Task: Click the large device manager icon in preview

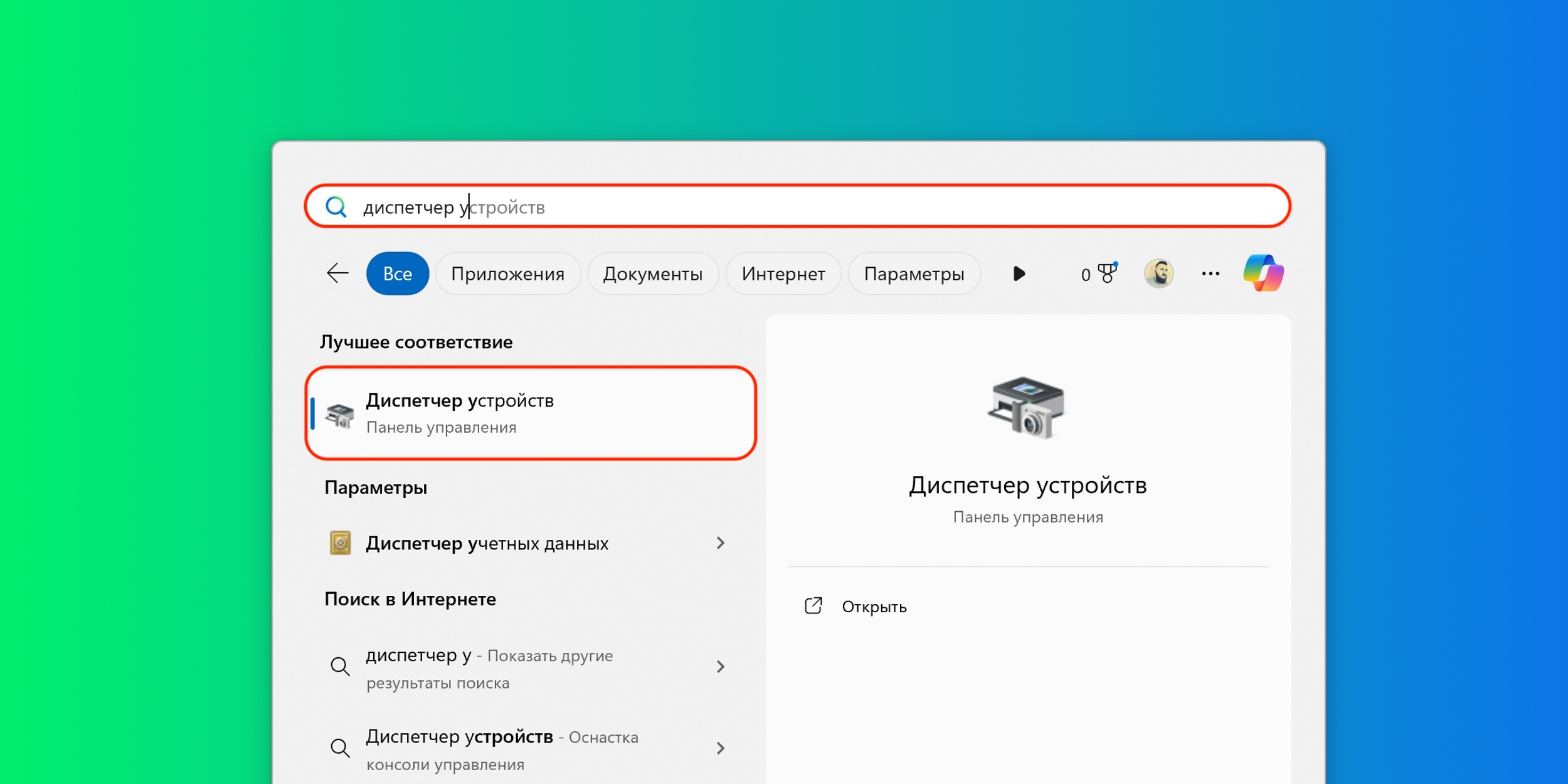Action: pyautogui.click(x=1027, y=408)
